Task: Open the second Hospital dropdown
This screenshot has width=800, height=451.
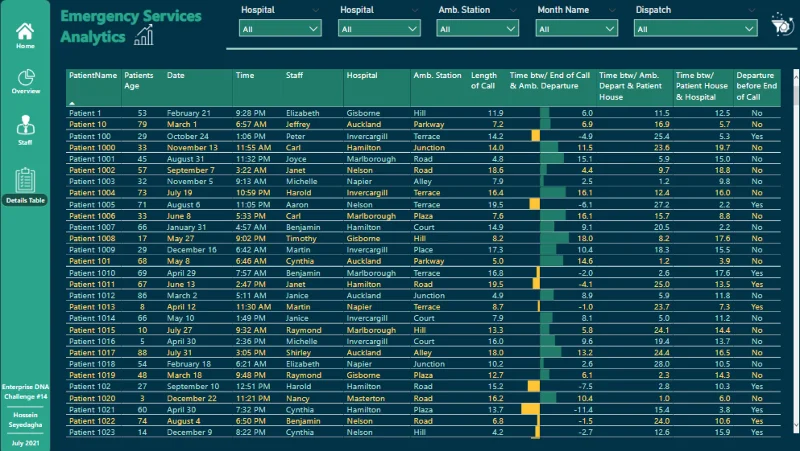Action: click(379, 29)
